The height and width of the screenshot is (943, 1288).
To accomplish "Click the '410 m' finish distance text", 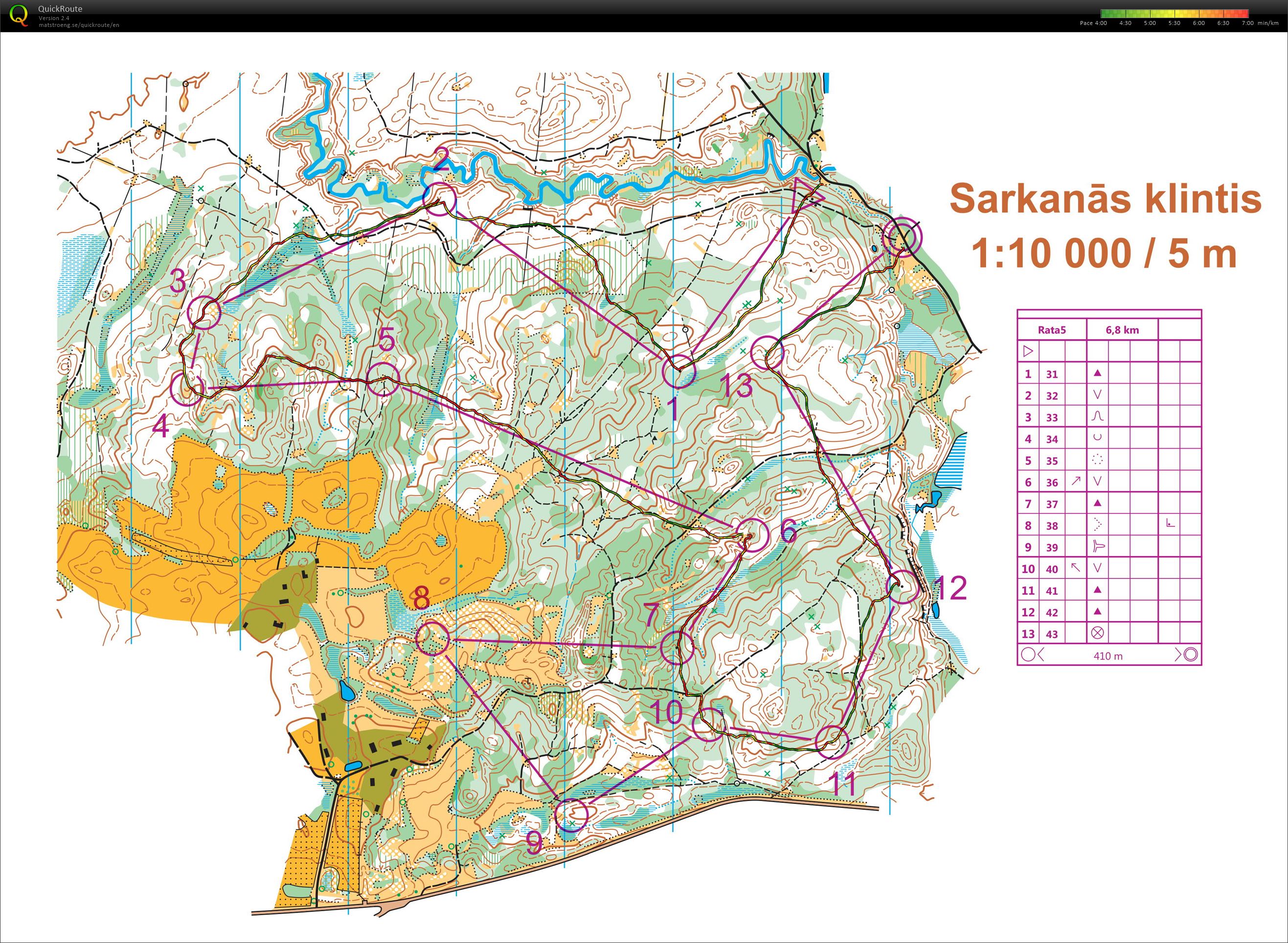I will (x=1108, y=656).
